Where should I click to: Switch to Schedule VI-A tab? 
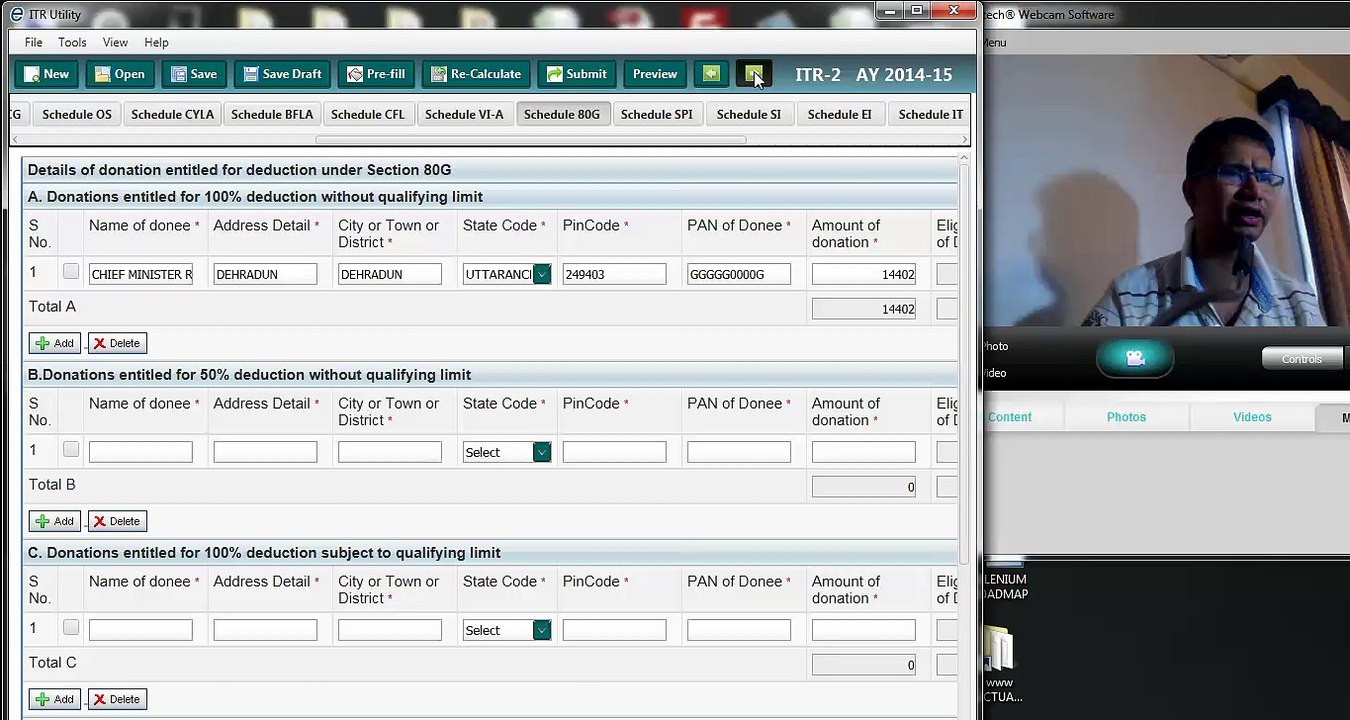coord(464,114)
